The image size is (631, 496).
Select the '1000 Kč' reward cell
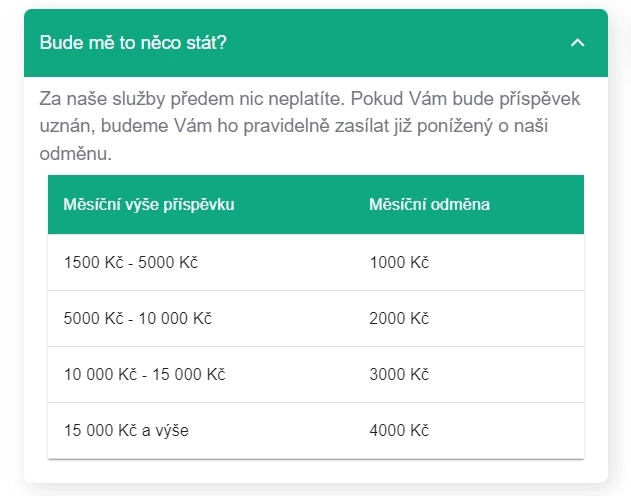click(x=398, y=262)
